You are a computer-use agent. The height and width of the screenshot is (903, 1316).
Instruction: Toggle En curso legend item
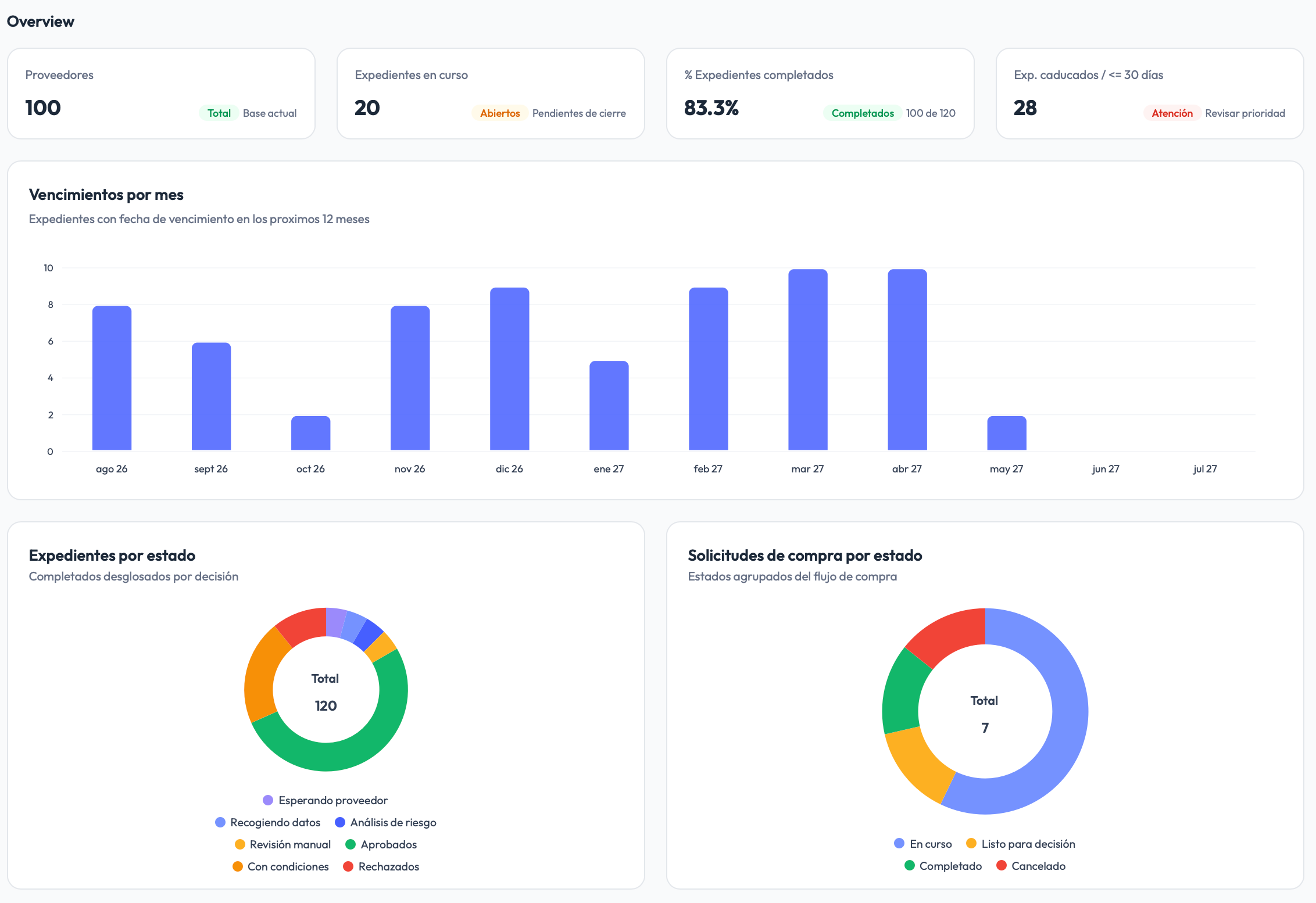[x=923, y=844]
